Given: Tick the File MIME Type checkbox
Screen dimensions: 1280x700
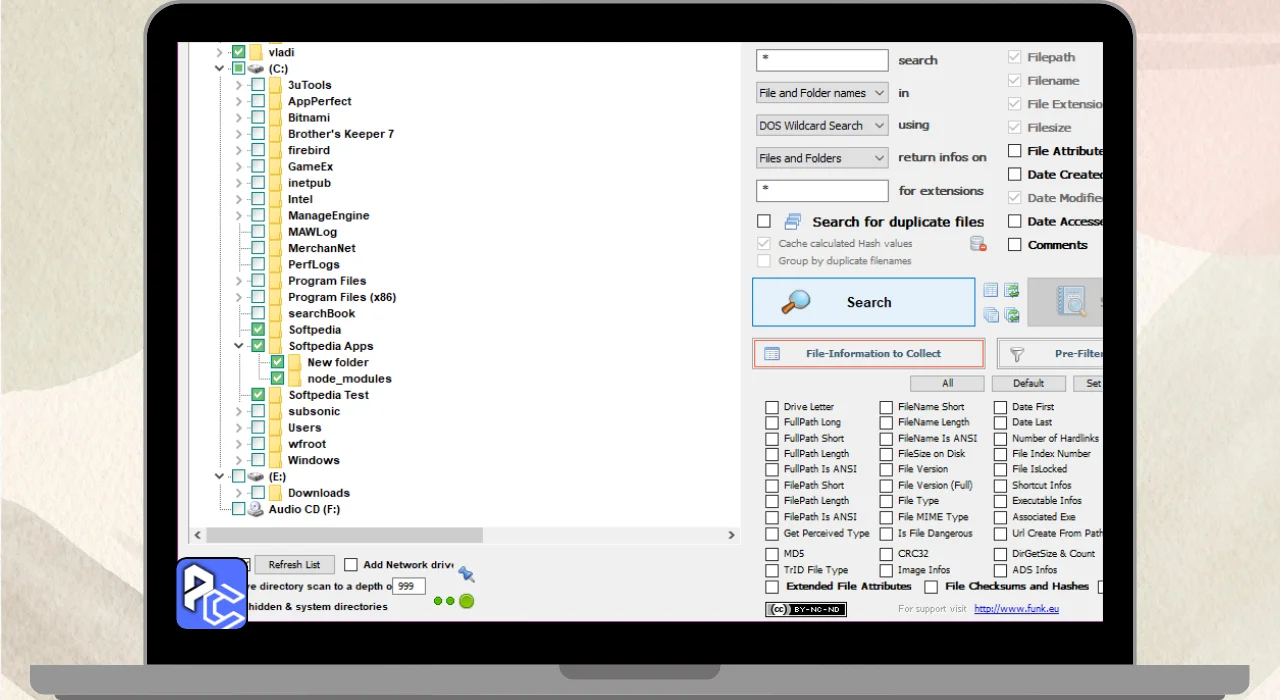Looking at the screenshot, I should click(887, 517).
